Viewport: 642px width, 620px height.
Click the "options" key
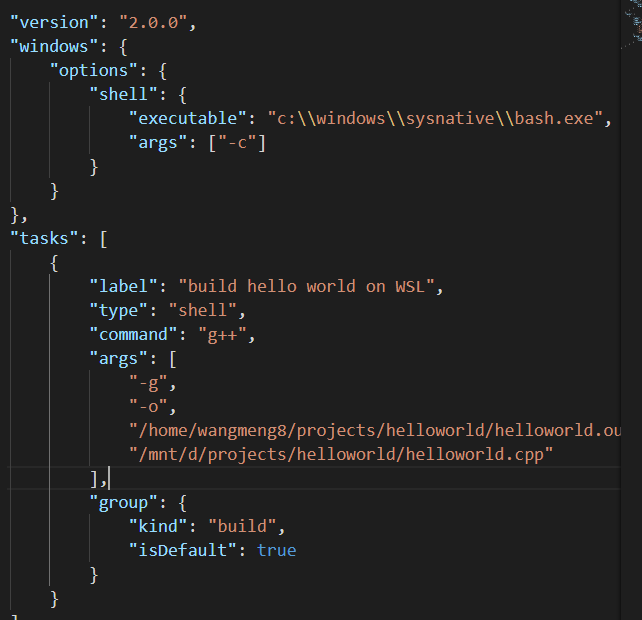click(94, 71)
